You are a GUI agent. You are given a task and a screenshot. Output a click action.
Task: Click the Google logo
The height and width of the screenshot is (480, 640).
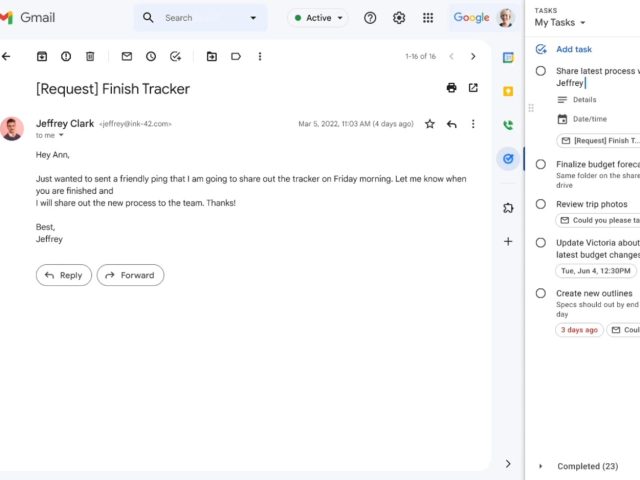pos(471,18)
